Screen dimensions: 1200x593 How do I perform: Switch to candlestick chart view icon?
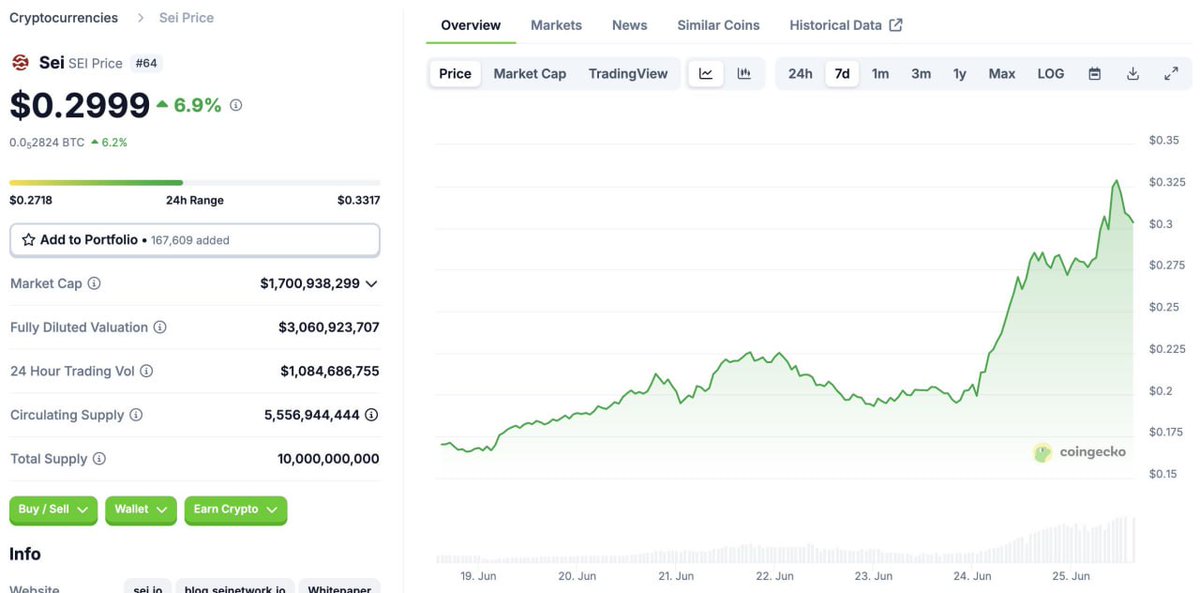coord(744,73)
